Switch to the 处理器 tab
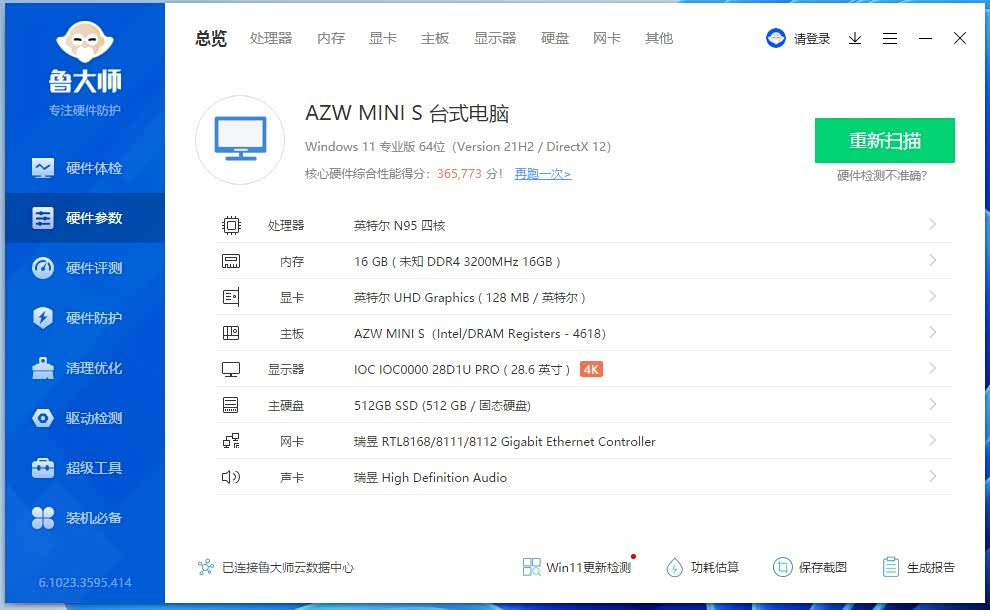The height and width of the screenshot is (610, 990). [x=271, y=39]
